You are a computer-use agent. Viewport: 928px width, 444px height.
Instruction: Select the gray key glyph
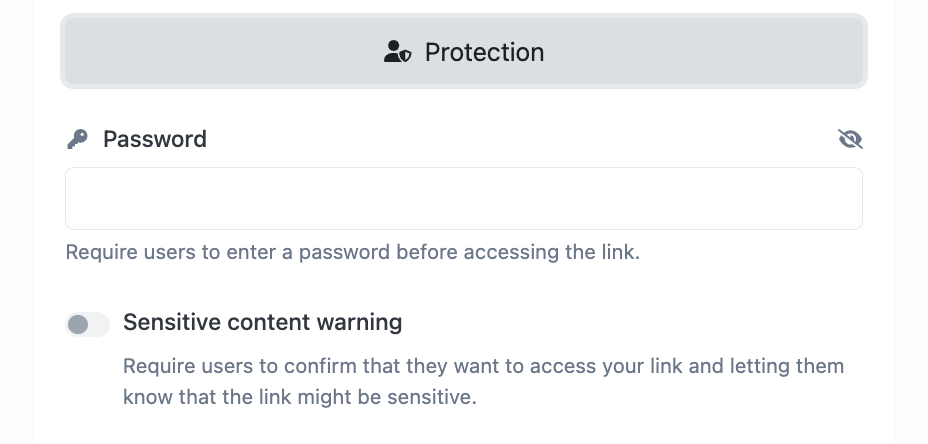77,139
